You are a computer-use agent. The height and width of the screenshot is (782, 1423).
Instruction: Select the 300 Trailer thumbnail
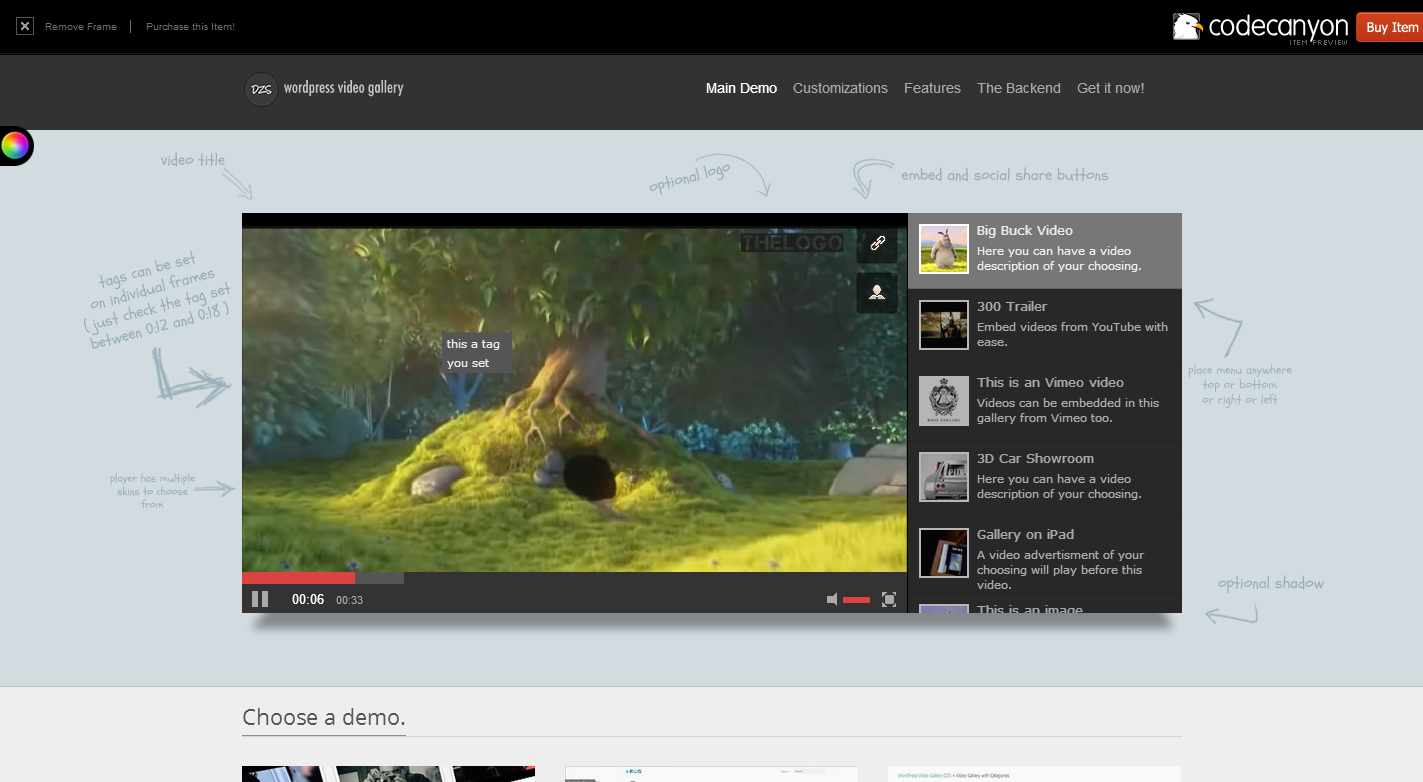pyautogui.click(x=944, y=325)
